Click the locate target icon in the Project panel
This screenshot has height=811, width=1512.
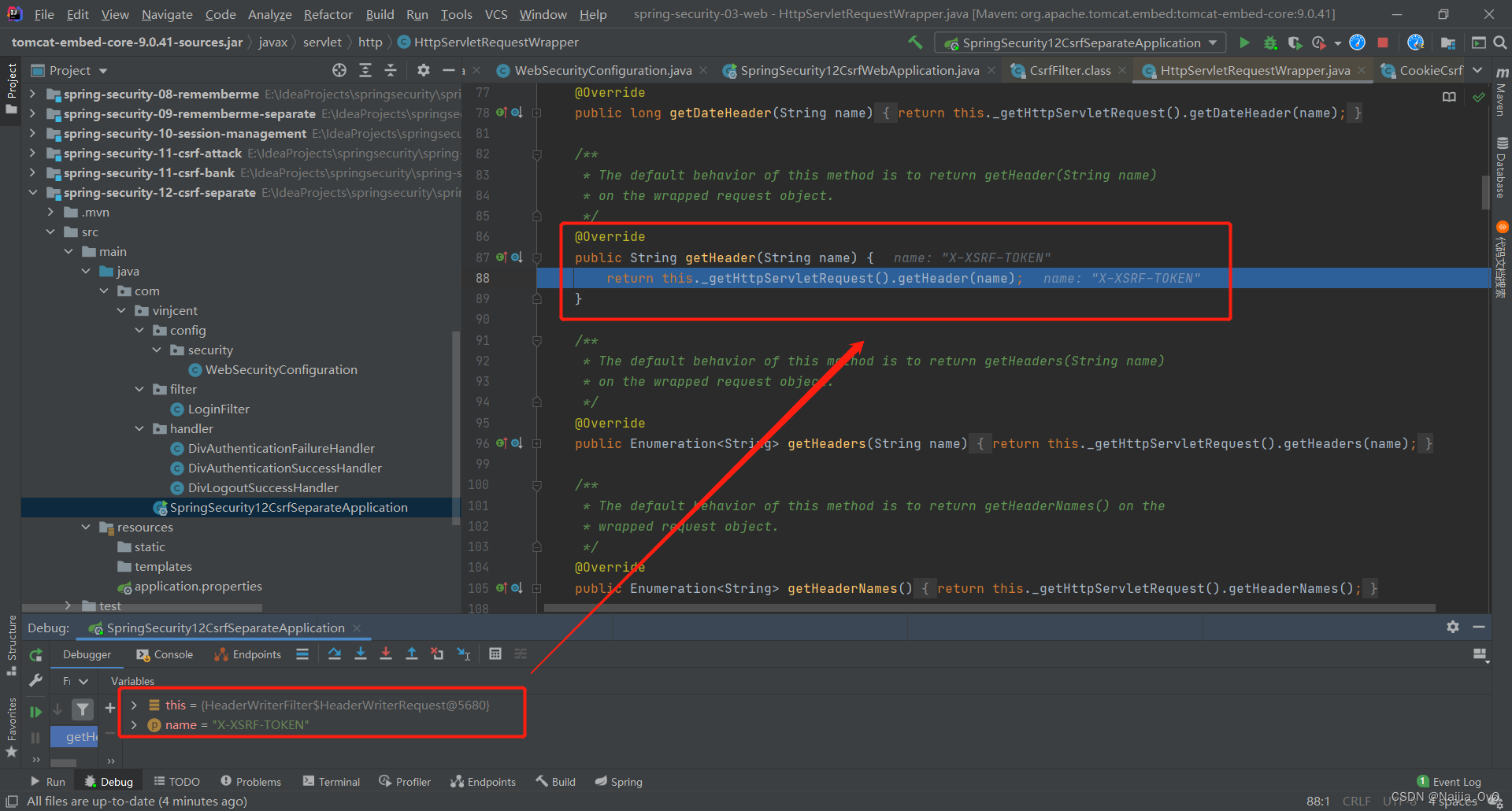click(x=339, y=70)
